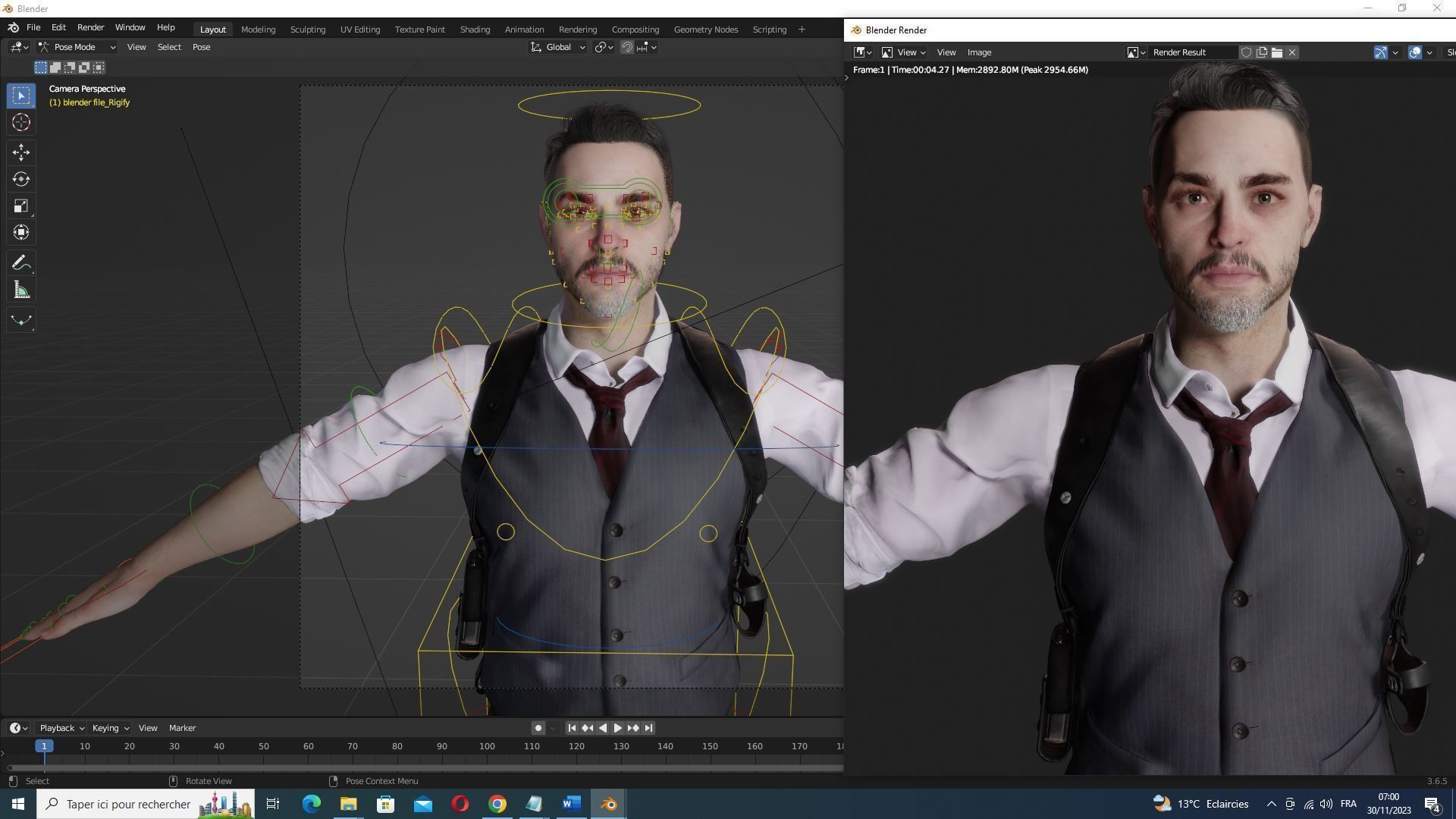Open the Marker menu in timeline
Image resolution: width=1456 pixels, height=819 pixels.
pyautogui.click(x=182, y=728)
